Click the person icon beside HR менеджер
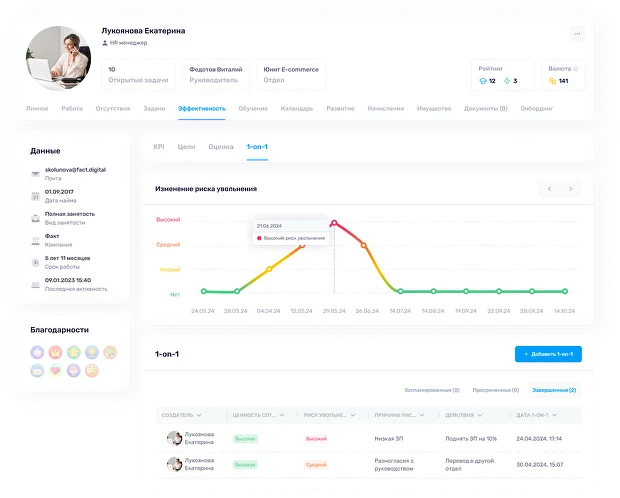620x498 pixels. (105, 43)
